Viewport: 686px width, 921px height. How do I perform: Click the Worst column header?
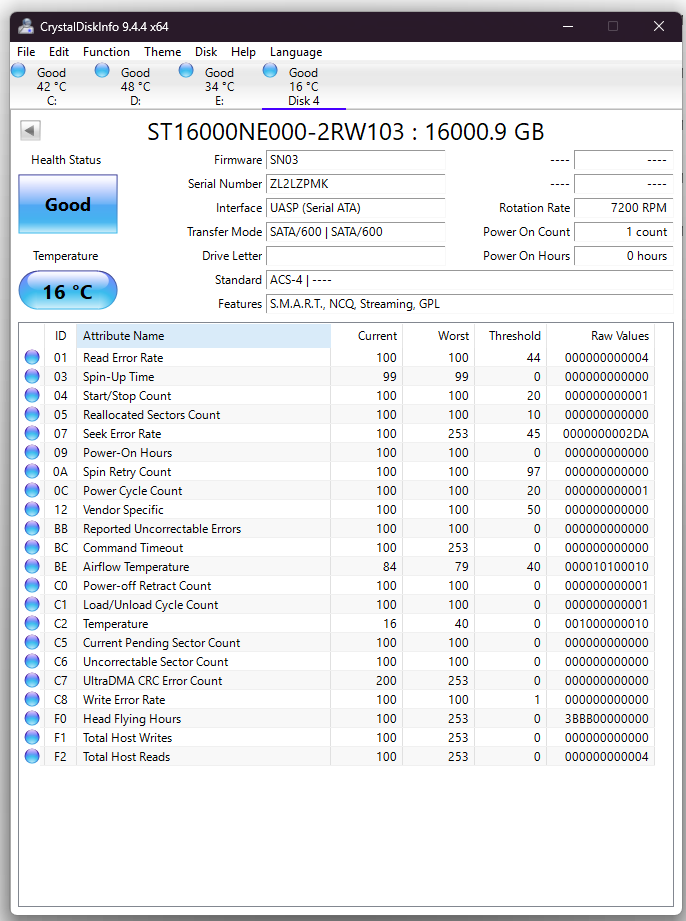coord(439,336)
